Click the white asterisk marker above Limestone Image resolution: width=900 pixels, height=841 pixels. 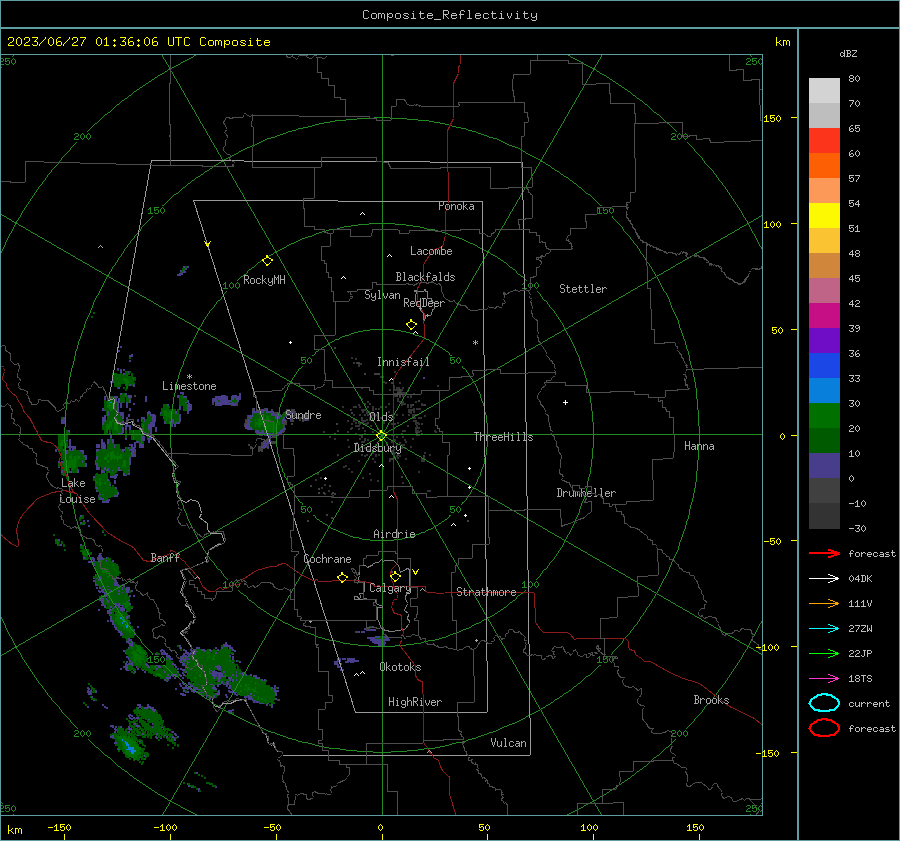pos(189,377)
